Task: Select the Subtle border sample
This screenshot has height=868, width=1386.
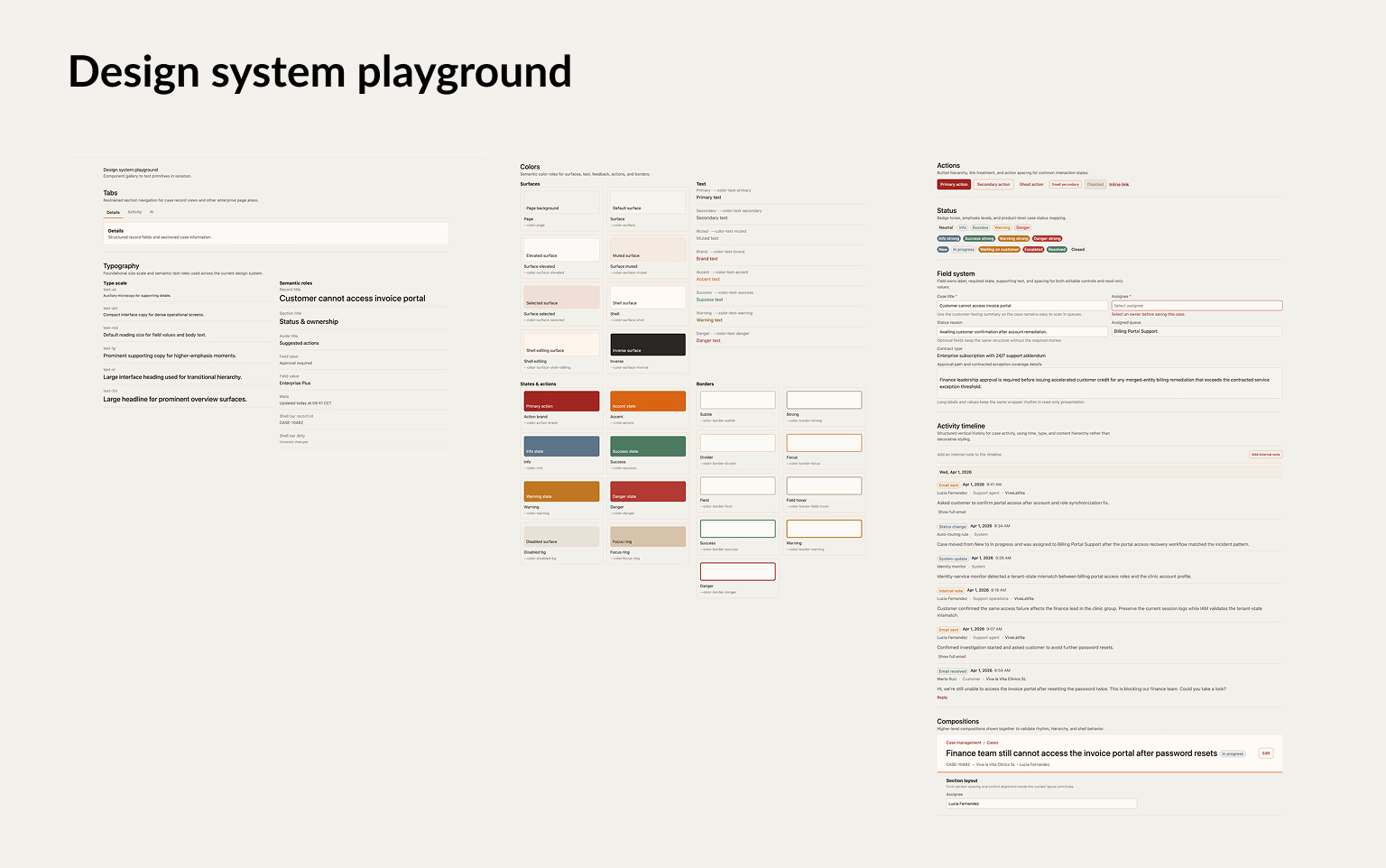Action: [737, 400]
